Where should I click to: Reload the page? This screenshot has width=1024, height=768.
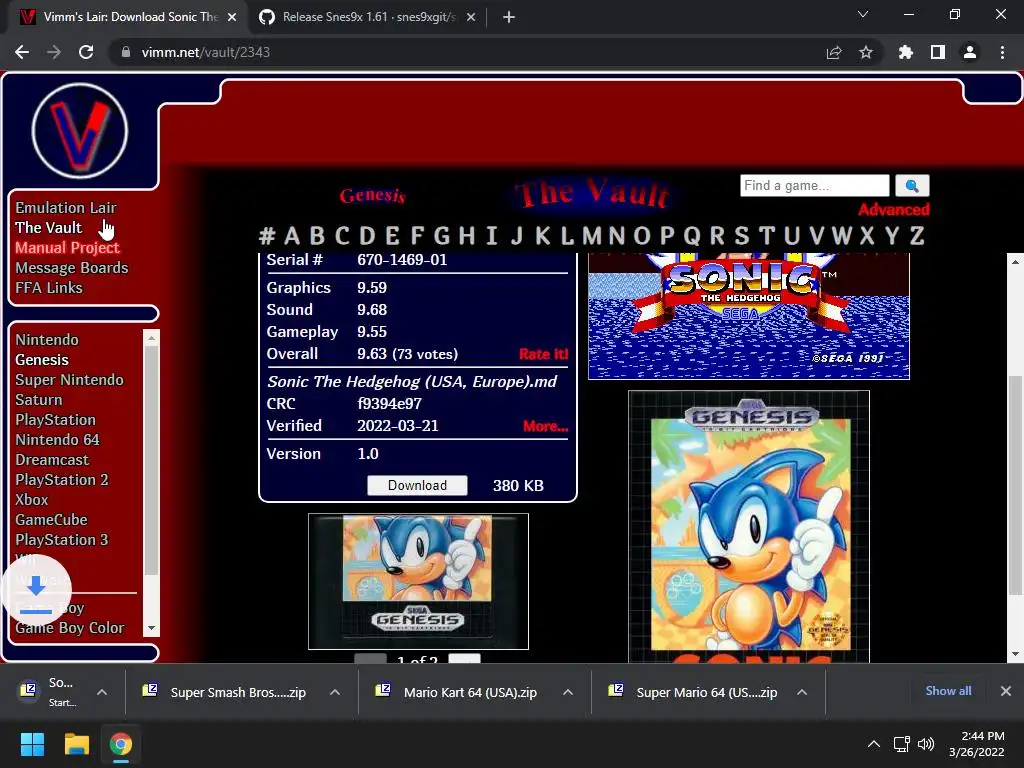click(x=86, y=52)
